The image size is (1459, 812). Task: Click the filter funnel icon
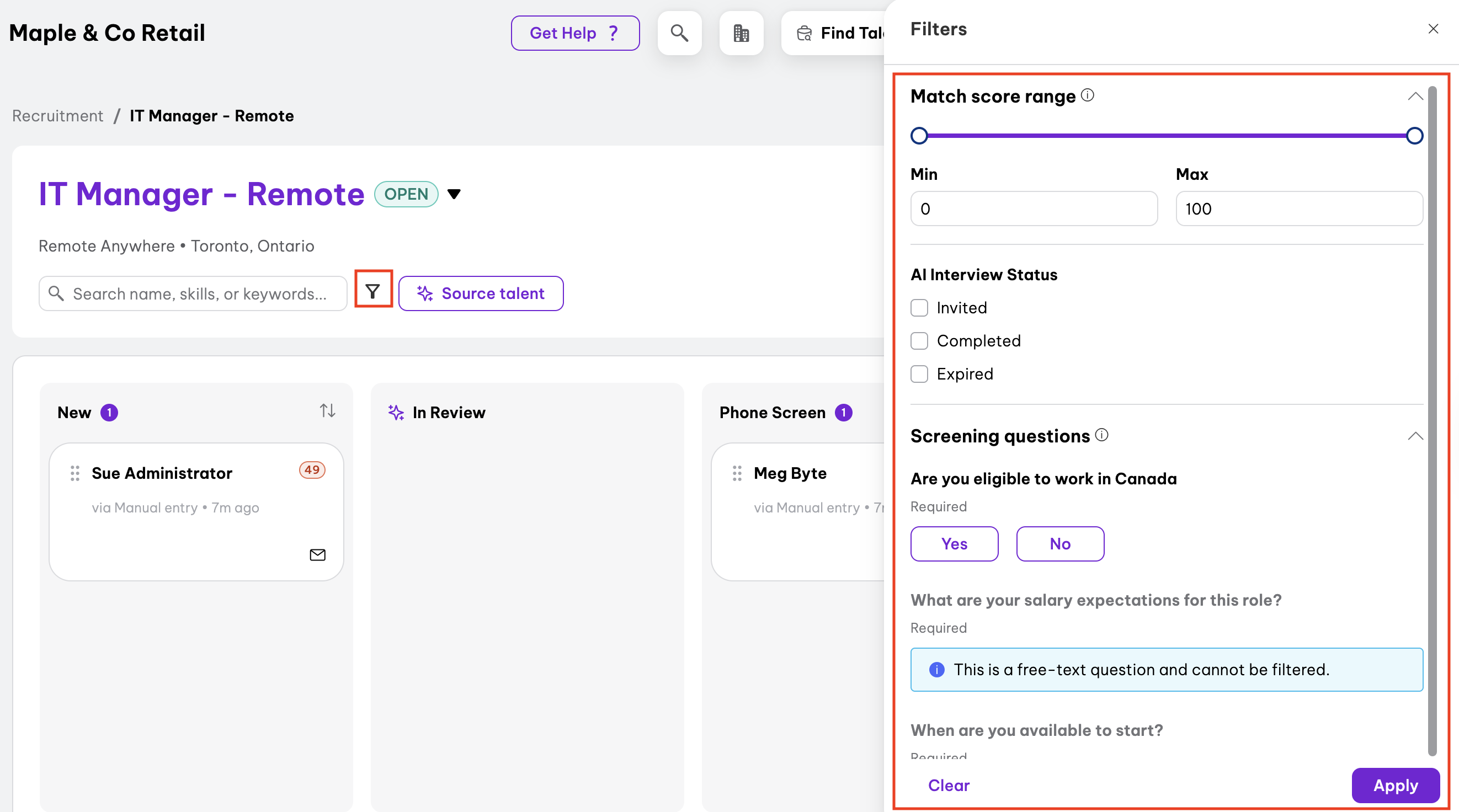pos(372,291)
